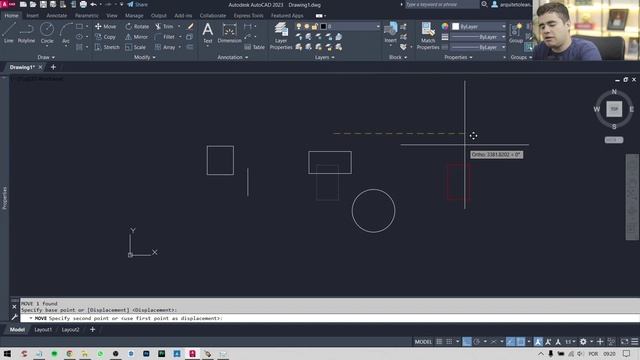Expand the Annotation panel
This screenshot has height=360, width=640.
pyautogui.click(x=233, y=58)
